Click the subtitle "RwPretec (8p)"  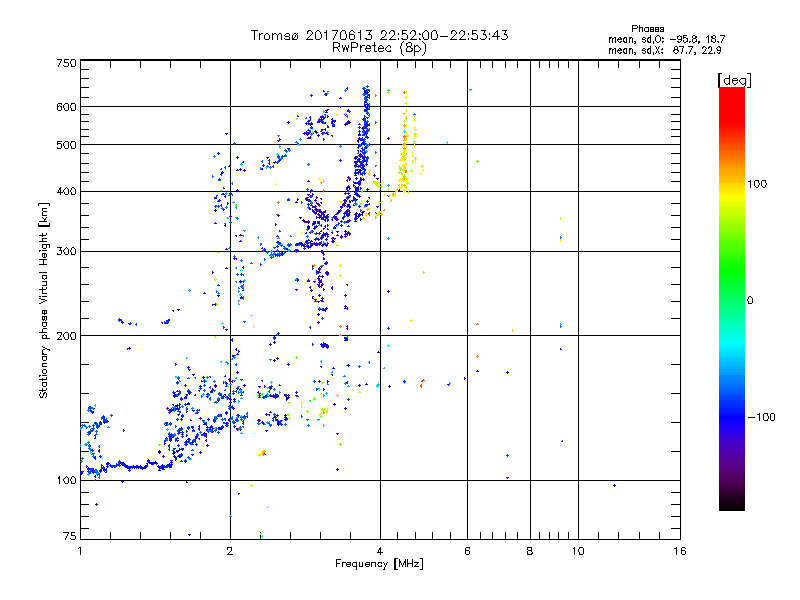coord(379,48)
